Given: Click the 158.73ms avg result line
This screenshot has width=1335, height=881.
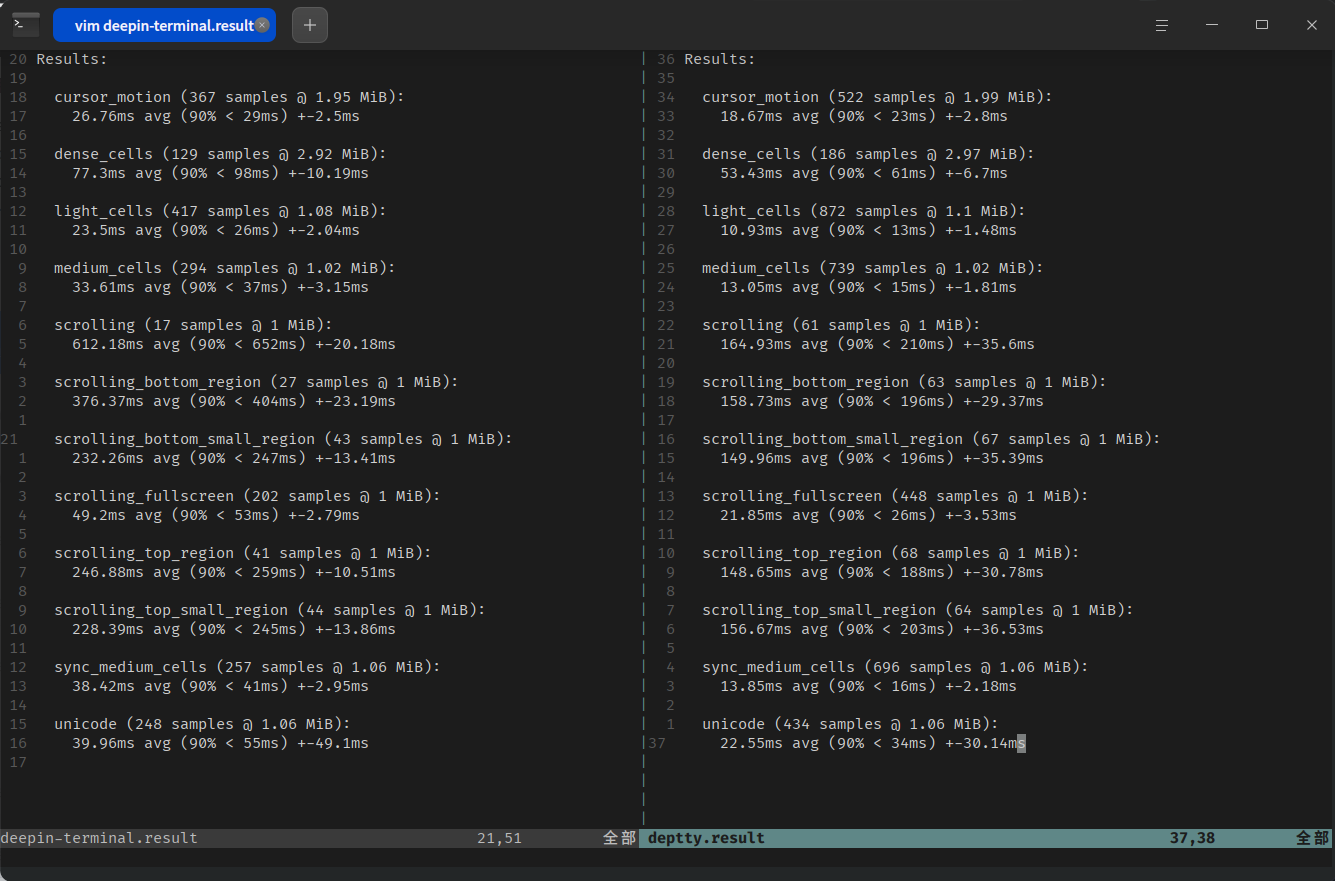Looking at the screenshot, I should [882, 401].
